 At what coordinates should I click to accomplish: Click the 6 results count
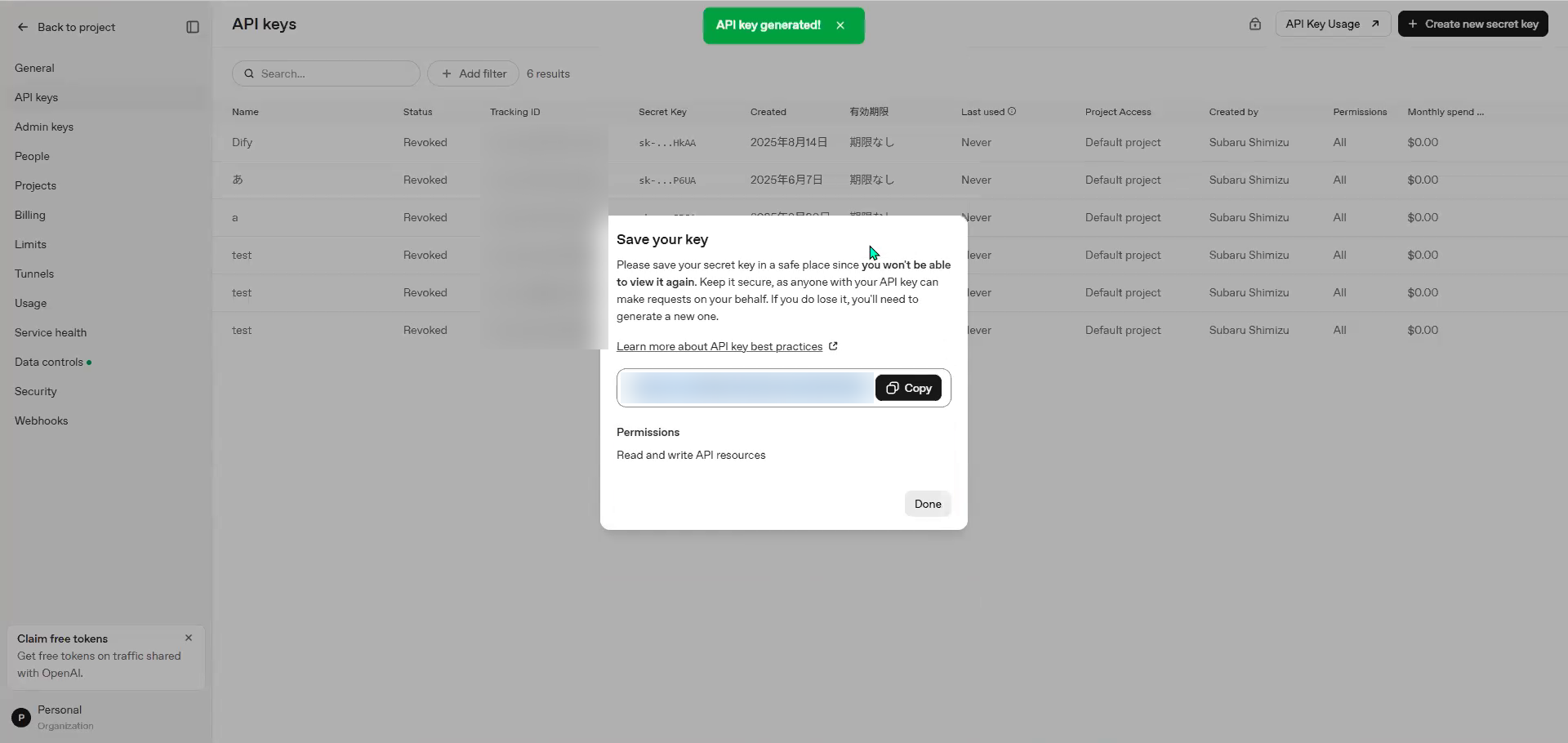[548, 73]
